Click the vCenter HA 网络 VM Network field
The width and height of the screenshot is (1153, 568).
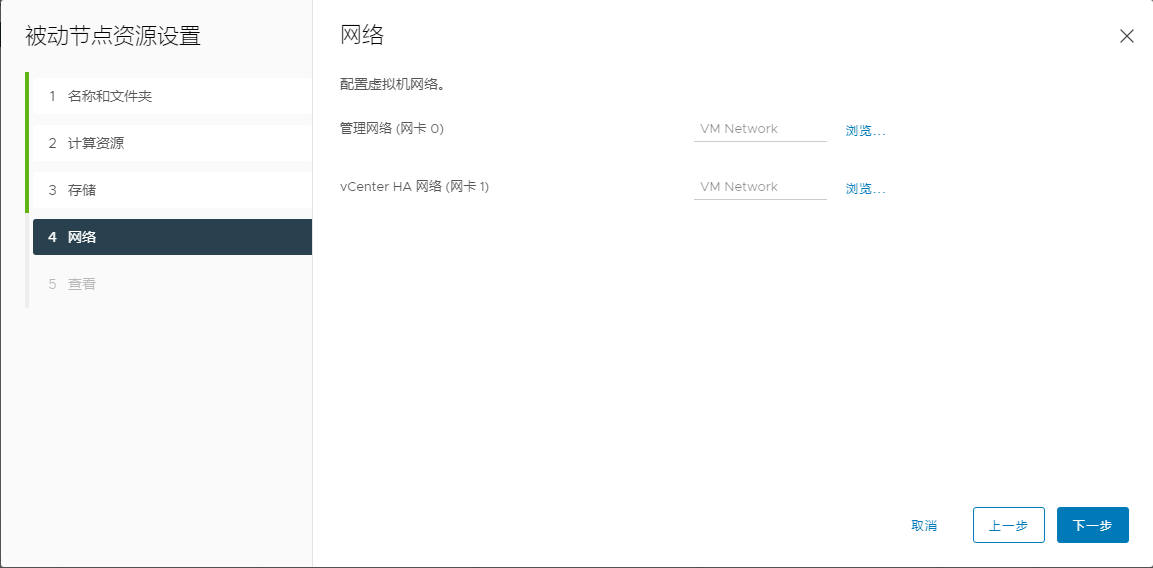click(x=760, y=187)
